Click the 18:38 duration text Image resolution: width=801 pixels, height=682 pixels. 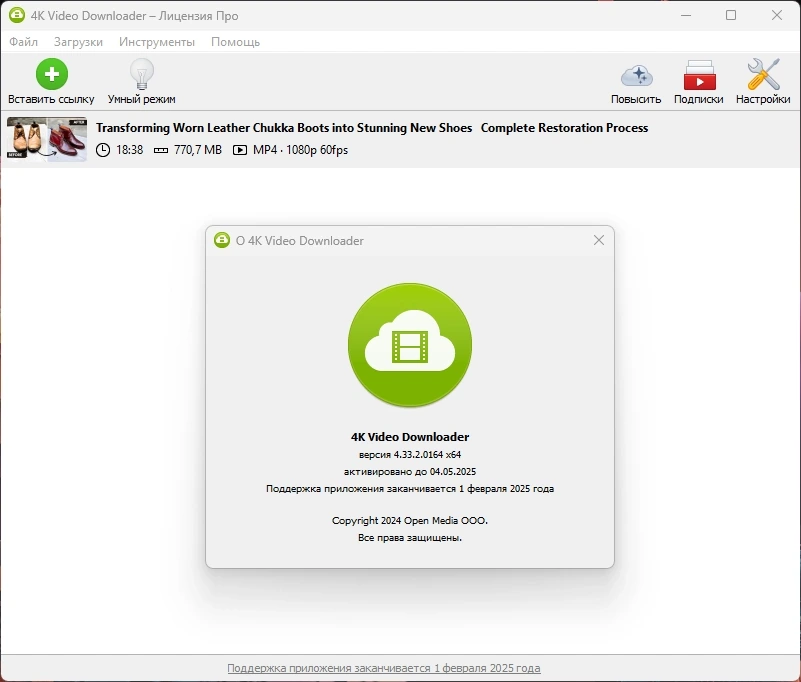pos(130,150)
